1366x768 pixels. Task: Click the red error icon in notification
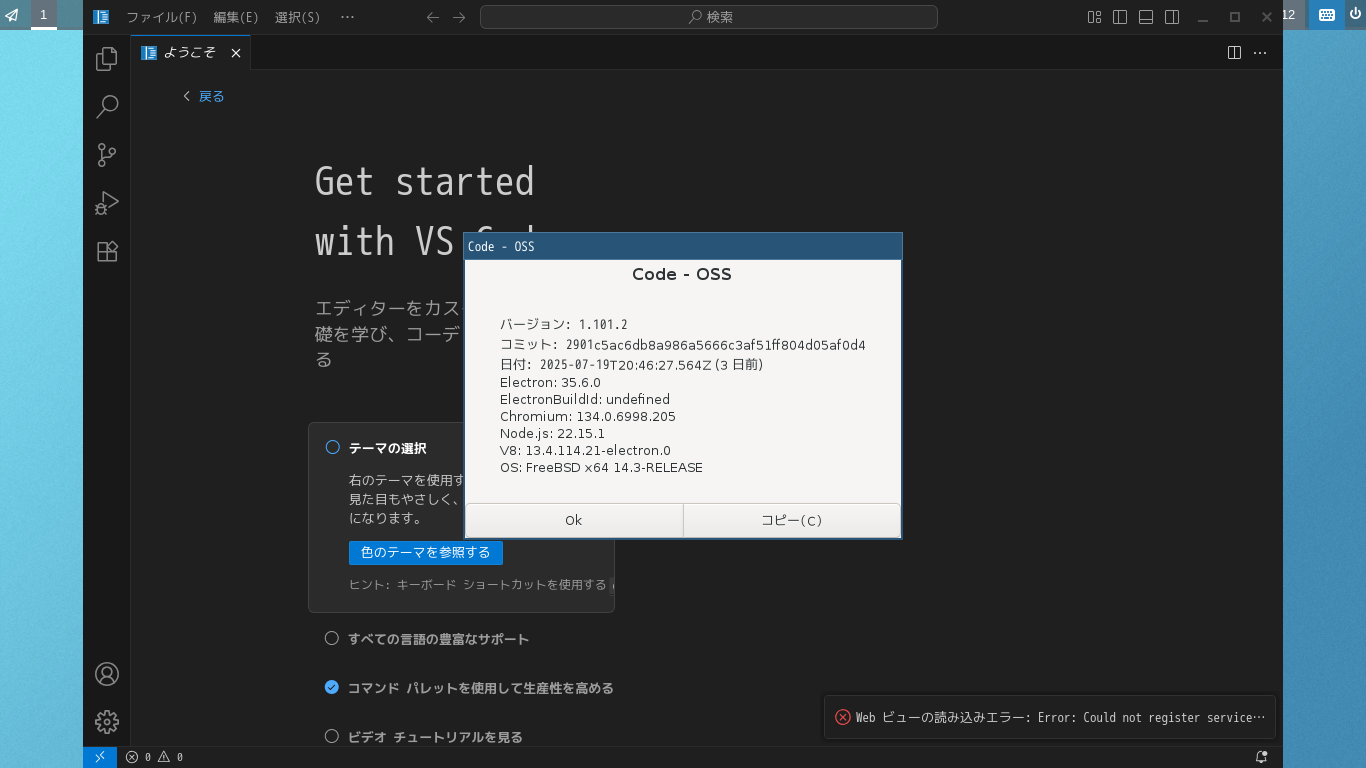843,717
